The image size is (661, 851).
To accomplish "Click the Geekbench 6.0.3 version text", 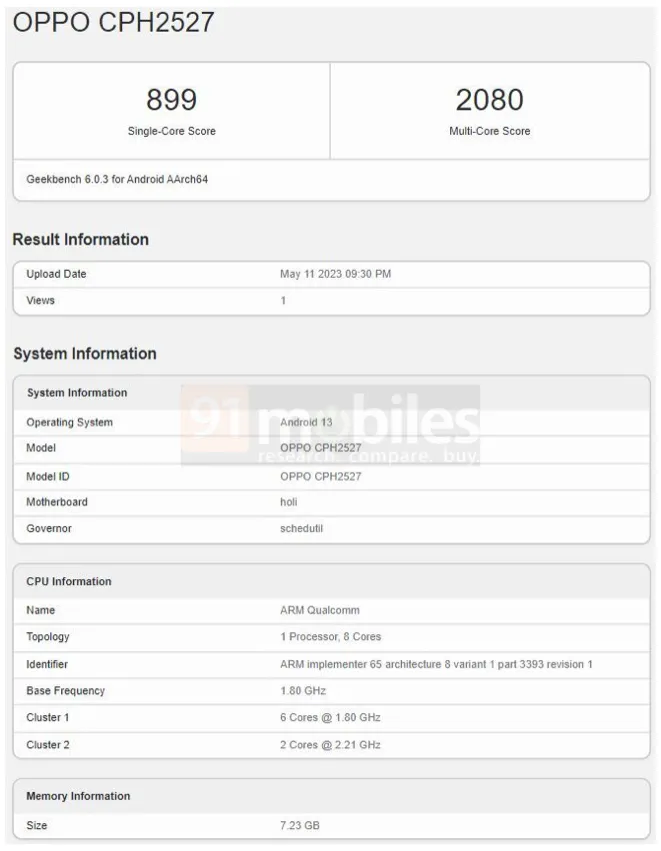I will [117, 180].
